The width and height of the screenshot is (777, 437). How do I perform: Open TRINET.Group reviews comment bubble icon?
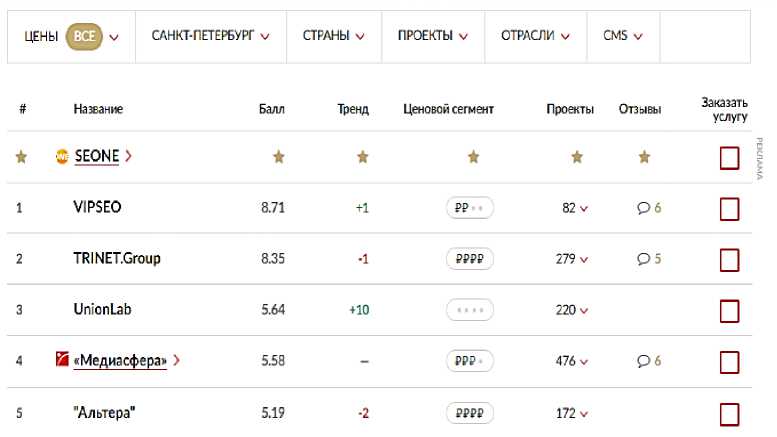[x=643, y=259]
